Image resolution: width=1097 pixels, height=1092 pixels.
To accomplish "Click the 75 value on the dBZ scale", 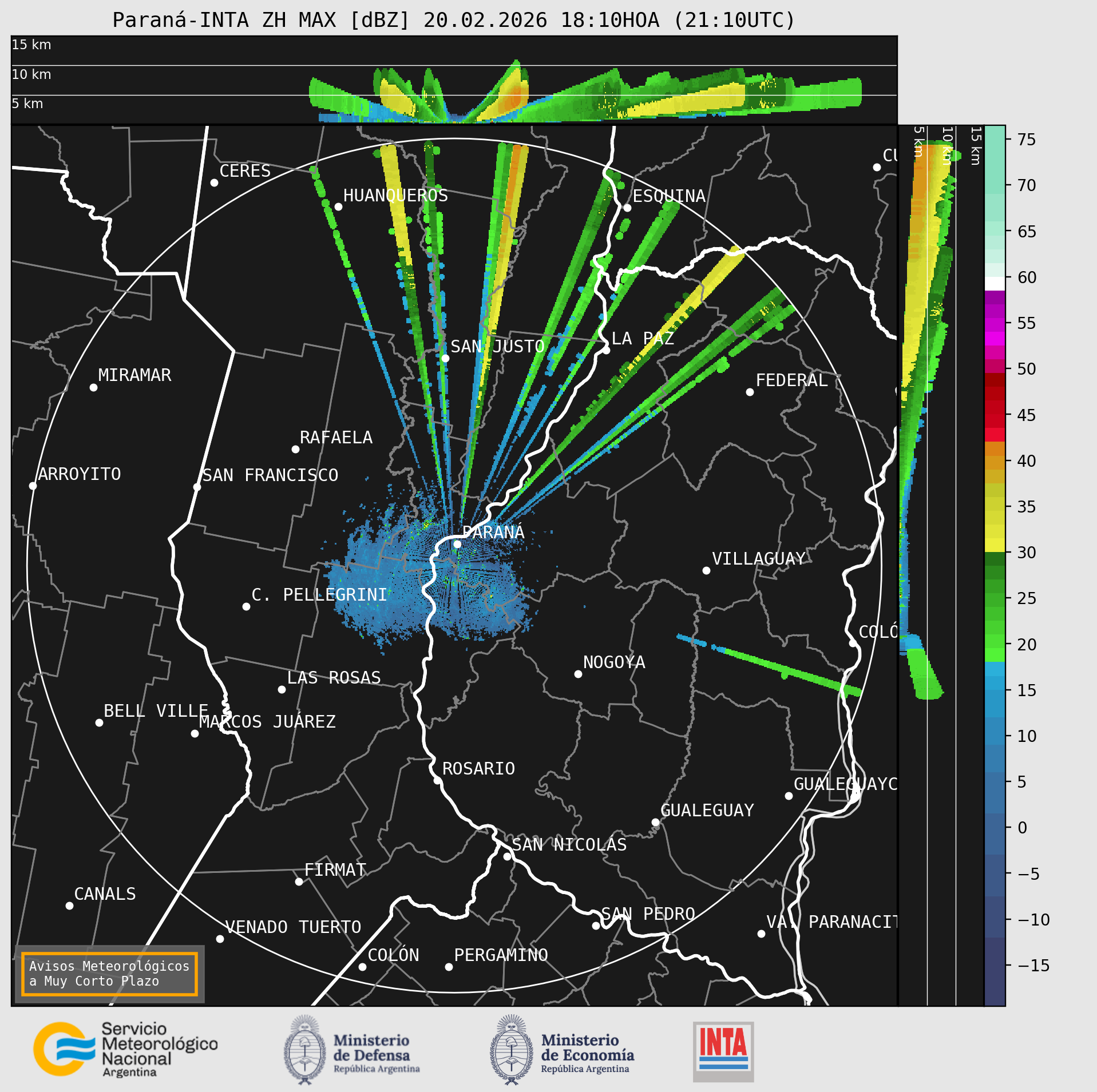I will 1027,140.
